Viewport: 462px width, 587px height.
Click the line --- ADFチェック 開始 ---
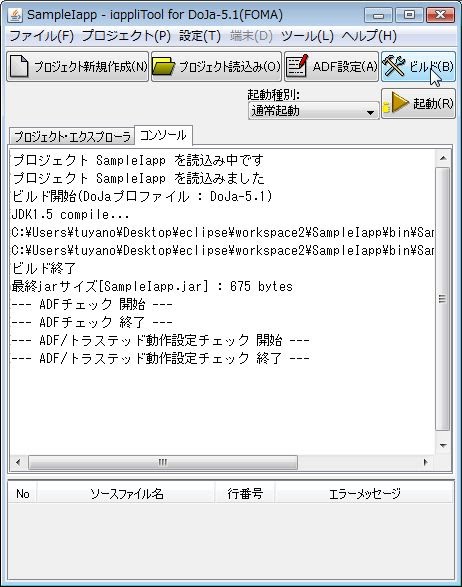click(x=92, y=304)
